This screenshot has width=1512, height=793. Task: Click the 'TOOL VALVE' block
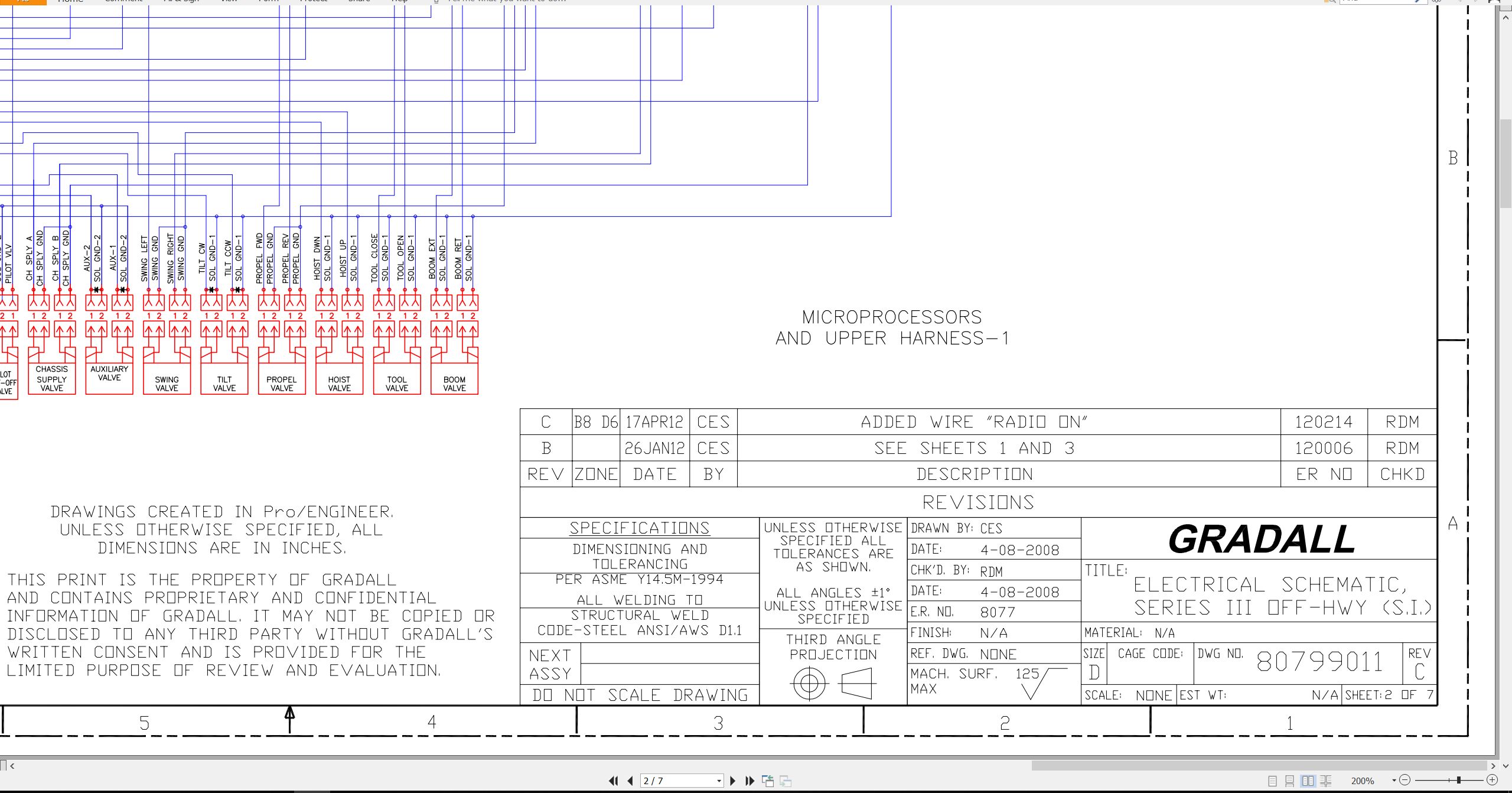[x=397, y=379]
